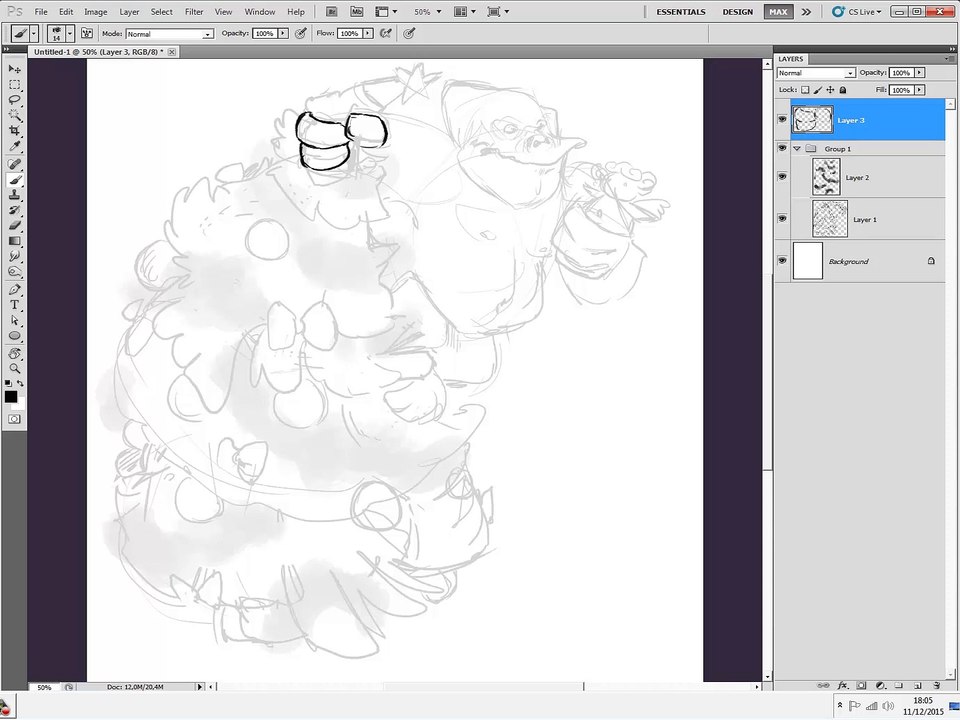Open the brush Mode dropdown
The height and width of the screenshot is (720, 960).
[x=170, y=34]
